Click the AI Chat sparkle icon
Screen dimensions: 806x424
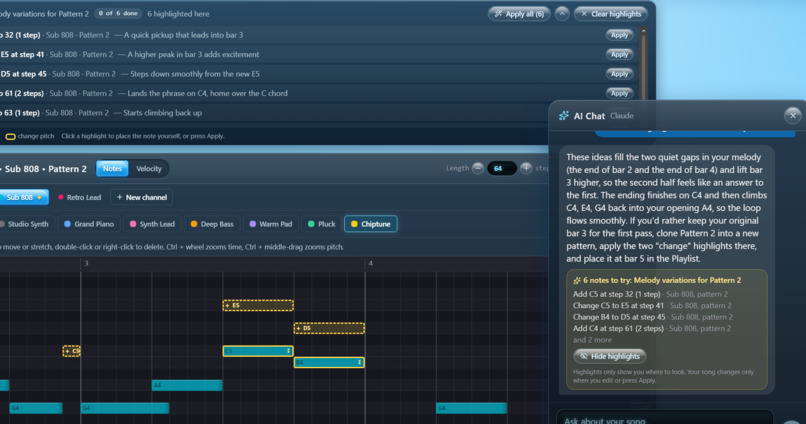564,116
